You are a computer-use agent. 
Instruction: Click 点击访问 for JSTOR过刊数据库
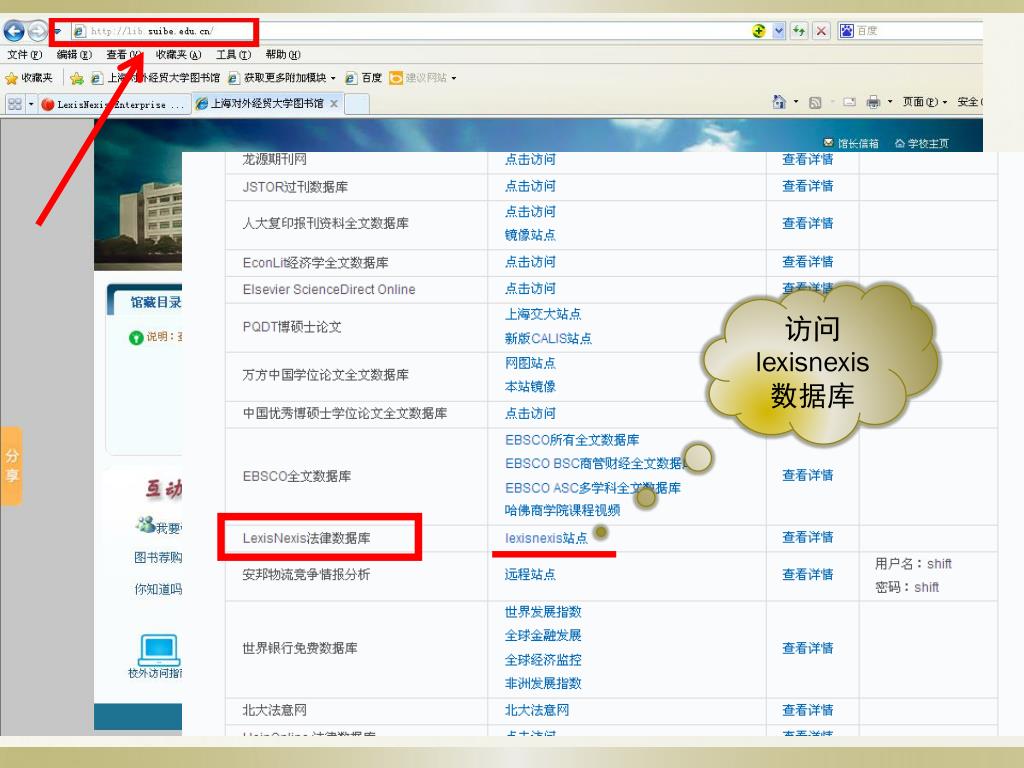[530, 186]
